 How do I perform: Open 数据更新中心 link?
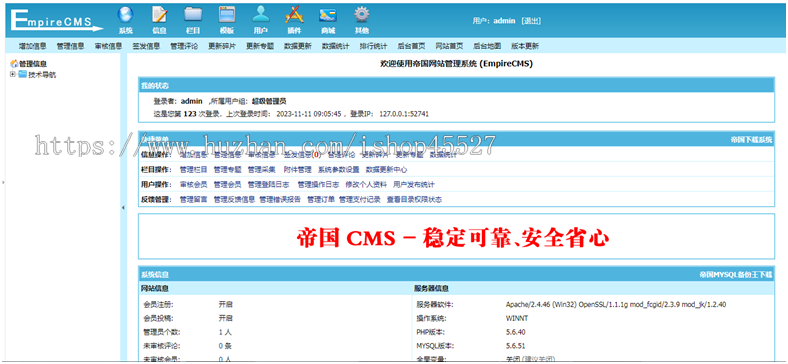(386, 170)
